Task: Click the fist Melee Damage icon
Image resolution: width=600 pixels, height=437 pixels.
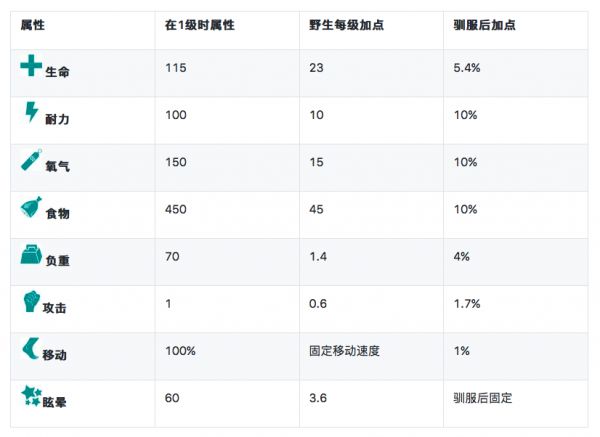Action: pos(31,302)
